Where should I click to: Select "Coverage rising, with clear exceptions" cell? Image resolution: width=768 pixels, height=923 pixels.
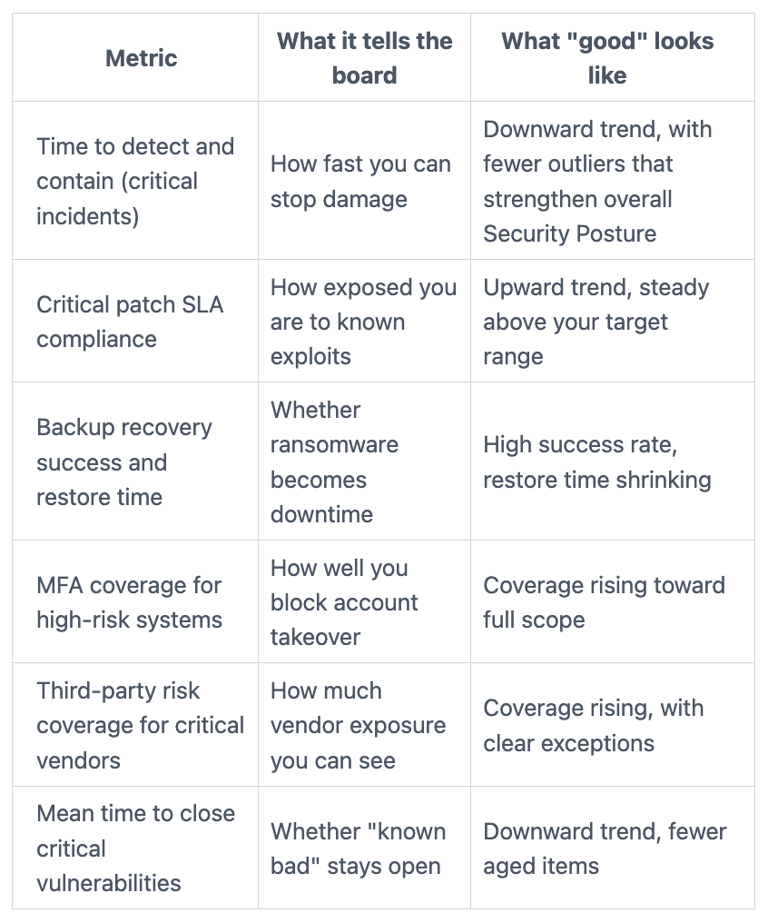click(x=613, y=725)
